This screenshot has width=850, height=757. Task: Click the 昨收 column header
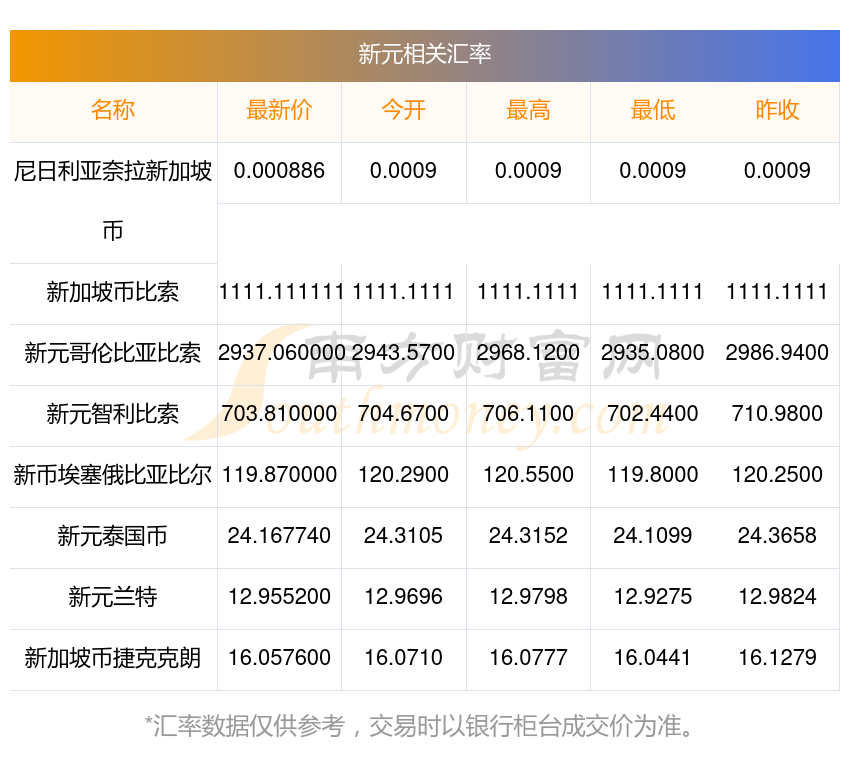point(777,111)
